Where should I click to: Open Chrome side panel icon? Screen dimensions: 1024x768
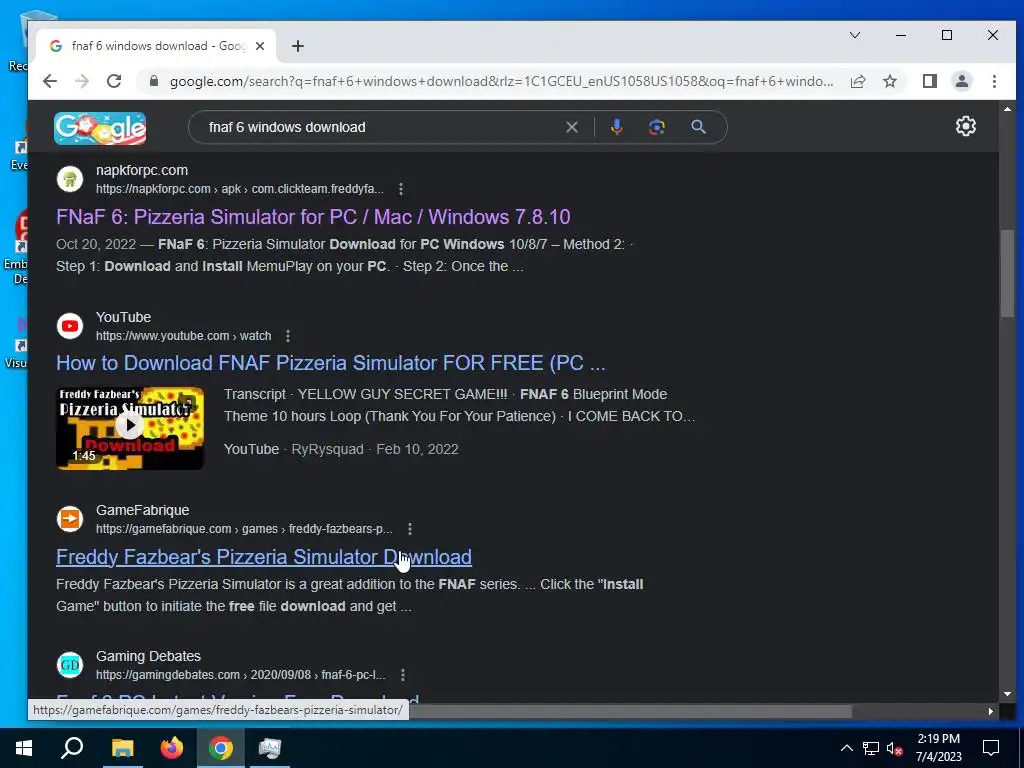tap(929, 81)
